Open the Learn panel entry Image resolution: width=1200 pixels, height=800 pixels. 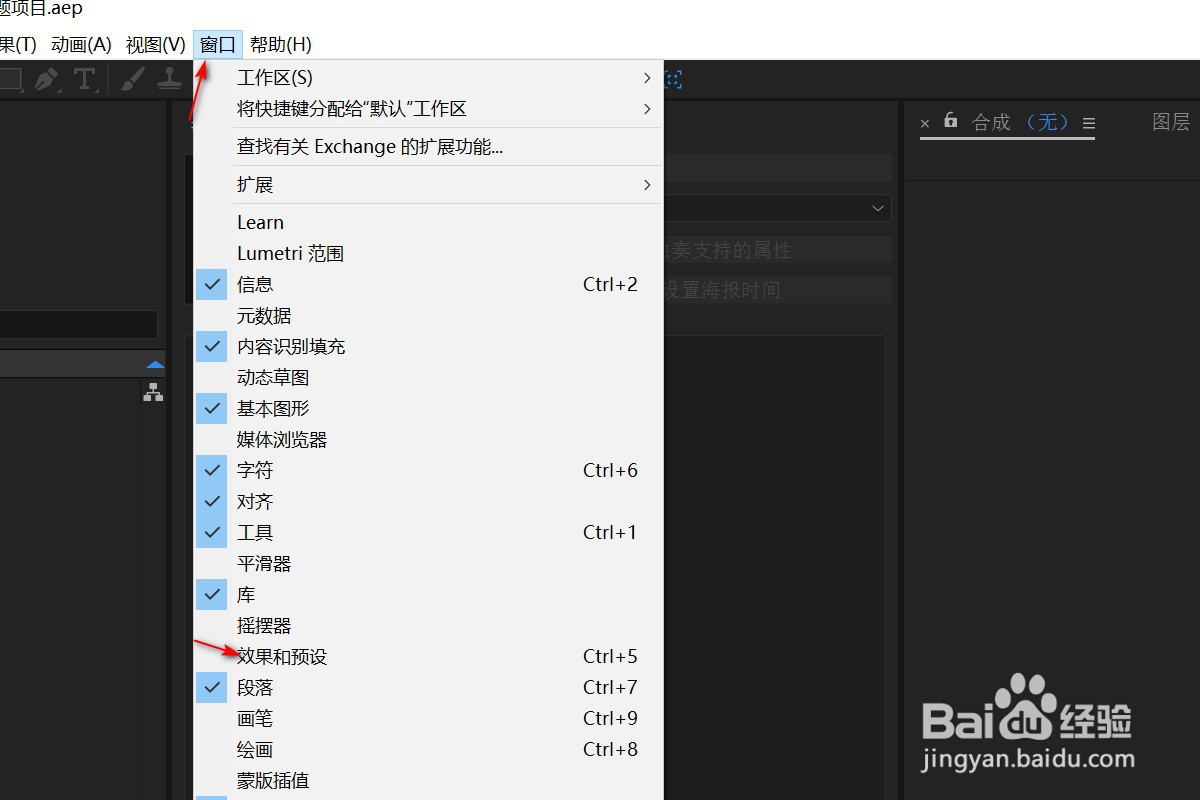pos(428,222)
